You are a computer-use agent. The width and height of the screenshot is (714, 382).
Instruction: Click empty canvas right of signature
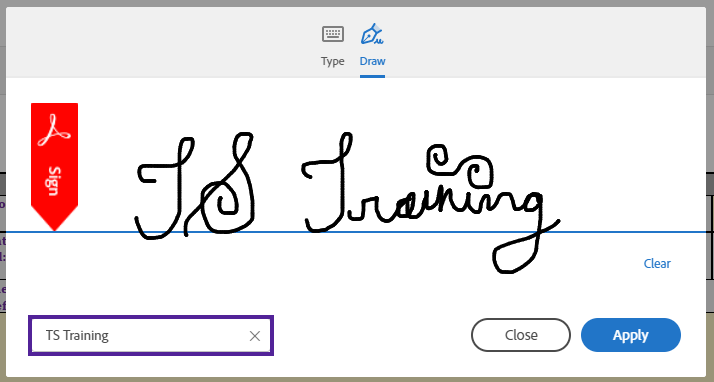pos(633,173)
